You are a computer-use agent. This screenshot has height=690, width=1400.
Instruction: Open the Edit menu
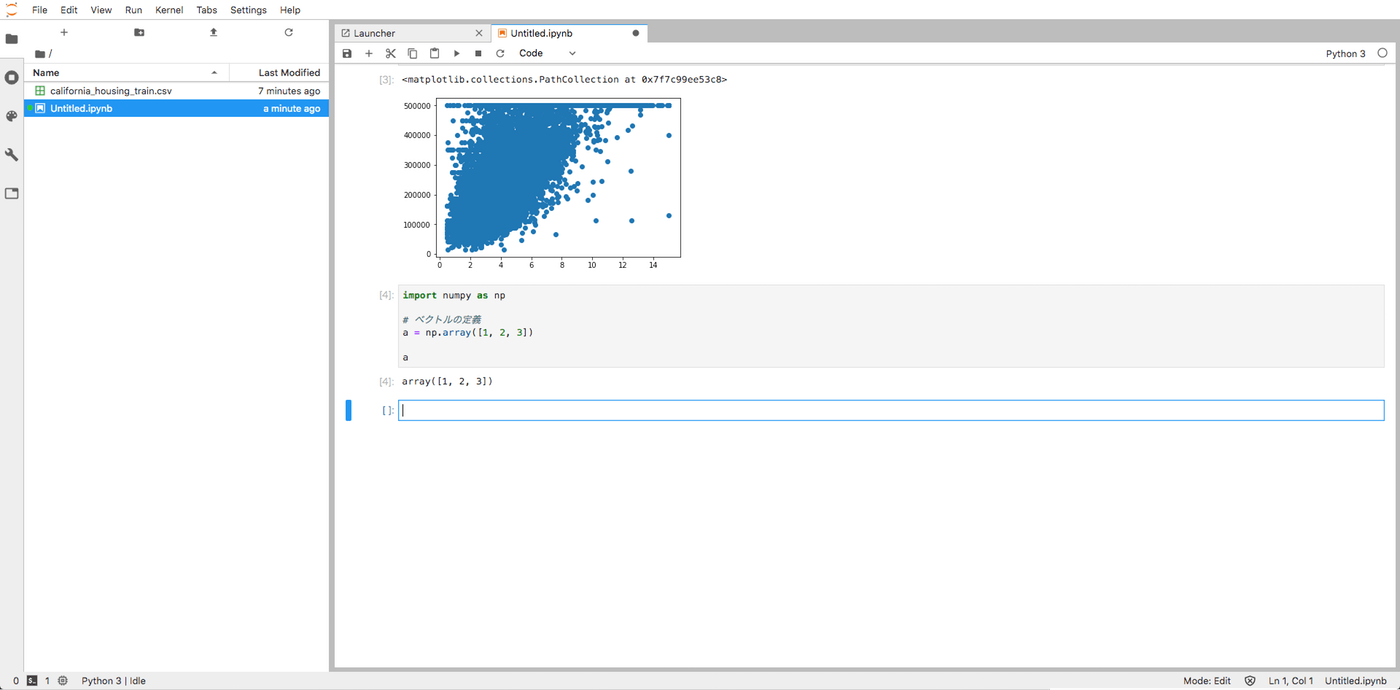coord(69,10)
